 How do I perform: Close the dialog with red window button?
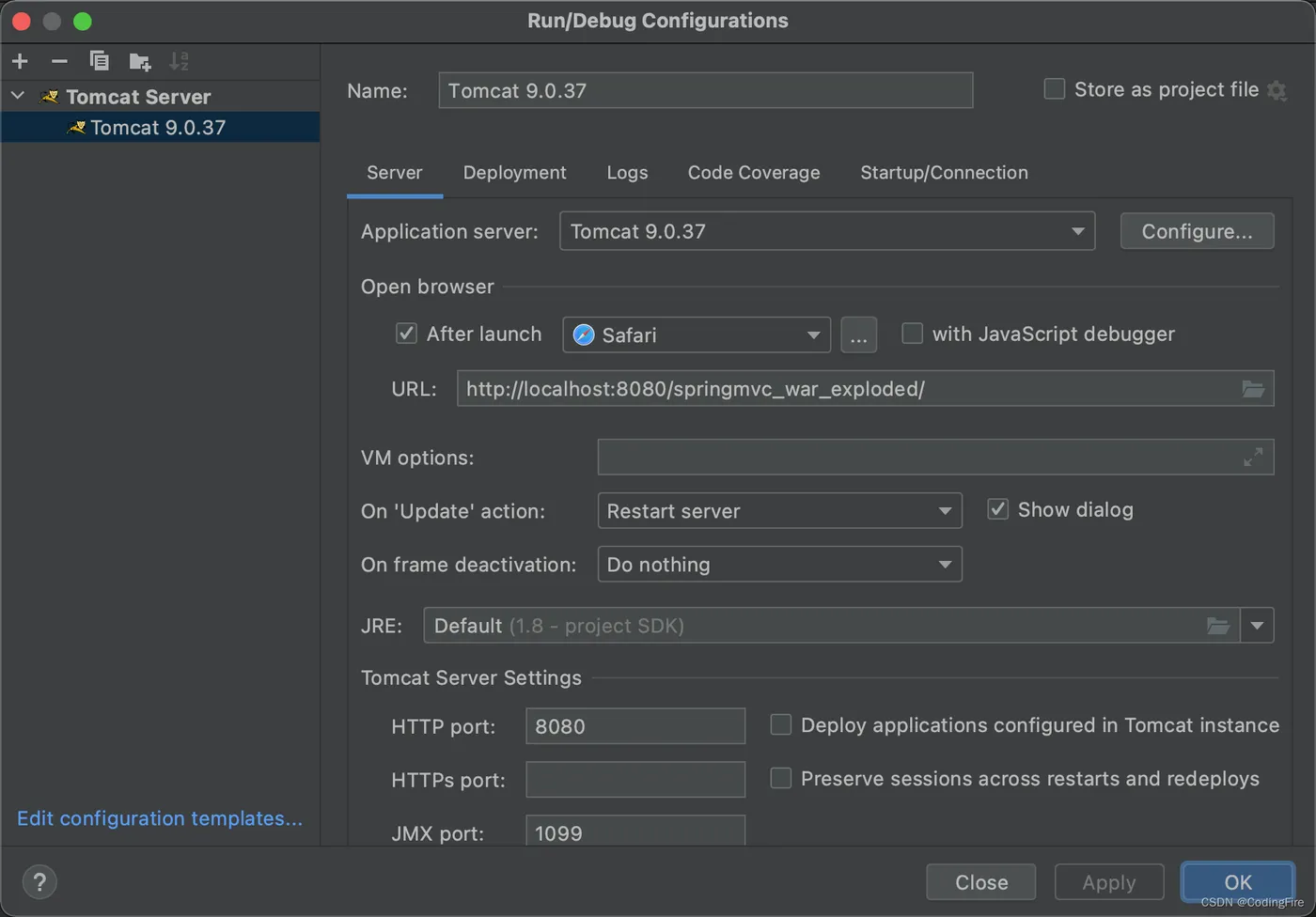pos(21,21)
